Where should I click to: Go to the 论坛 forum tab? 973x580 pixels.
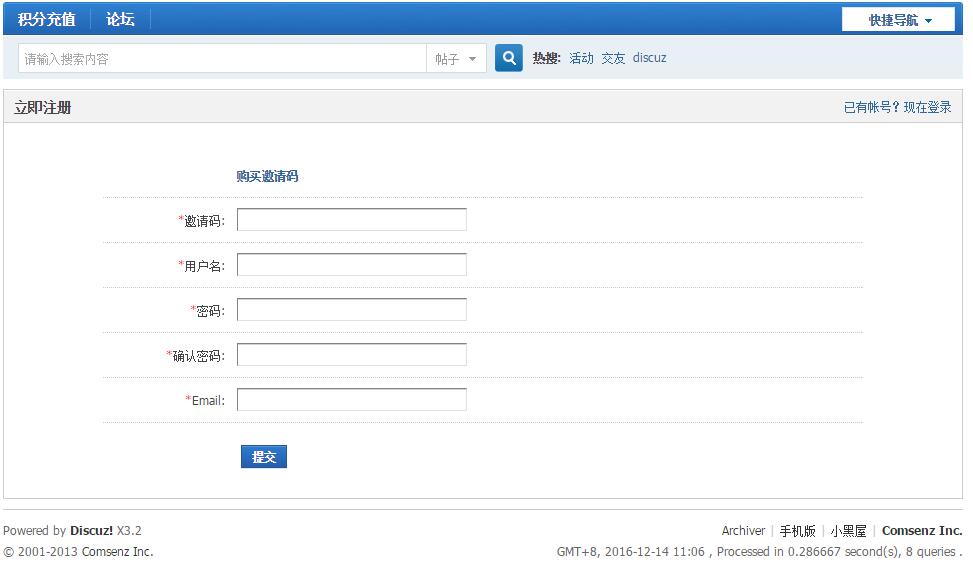point(120,19)
